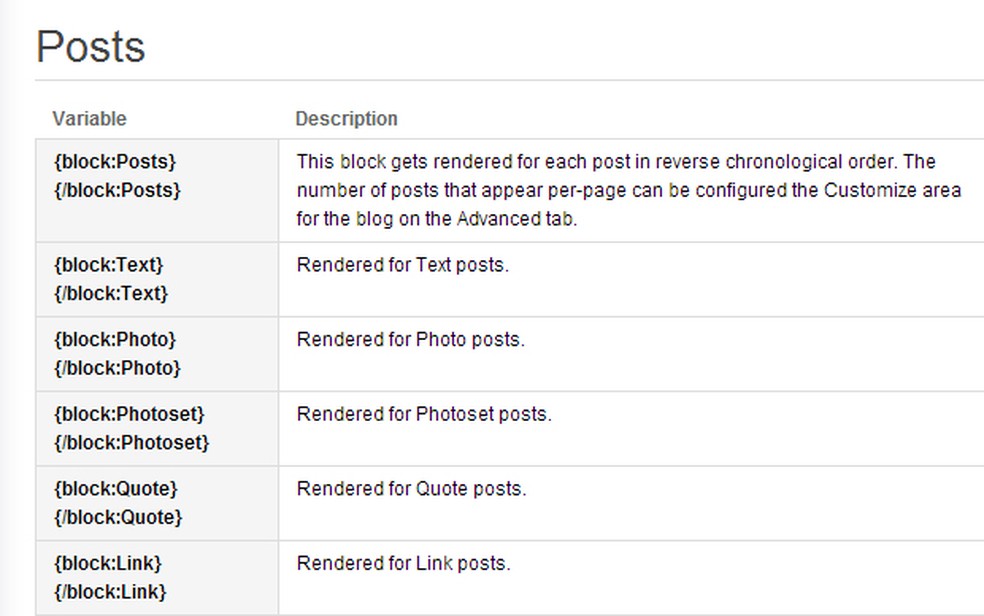Click the 'Rendered for Text posts.' description
The width and height of the screenshot is (984, 616).
tap(403, 265)
